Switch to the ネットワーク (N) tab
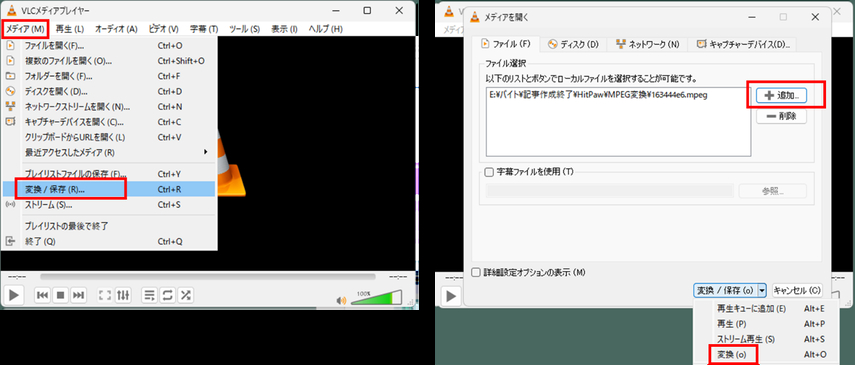 click(647, 44)
